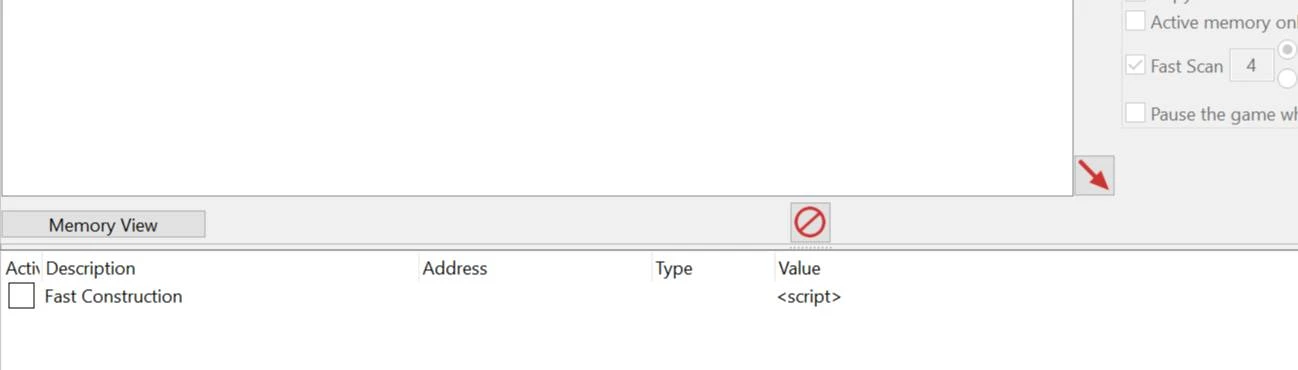
Task: Click inside the empty found addresses list
Action: point(537,97)
